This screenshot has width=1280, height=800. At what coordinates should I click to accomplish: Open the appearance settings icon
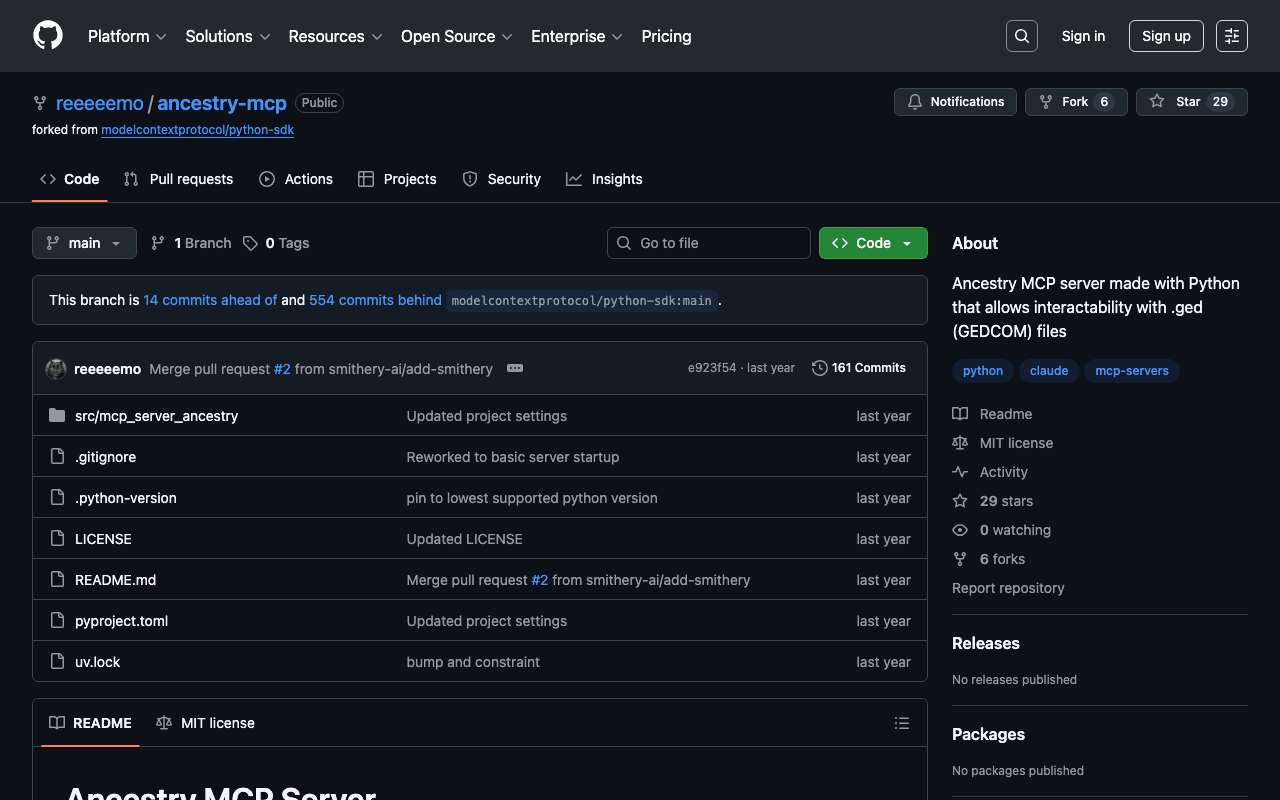pyautogui.click(x=1231, y=36)
